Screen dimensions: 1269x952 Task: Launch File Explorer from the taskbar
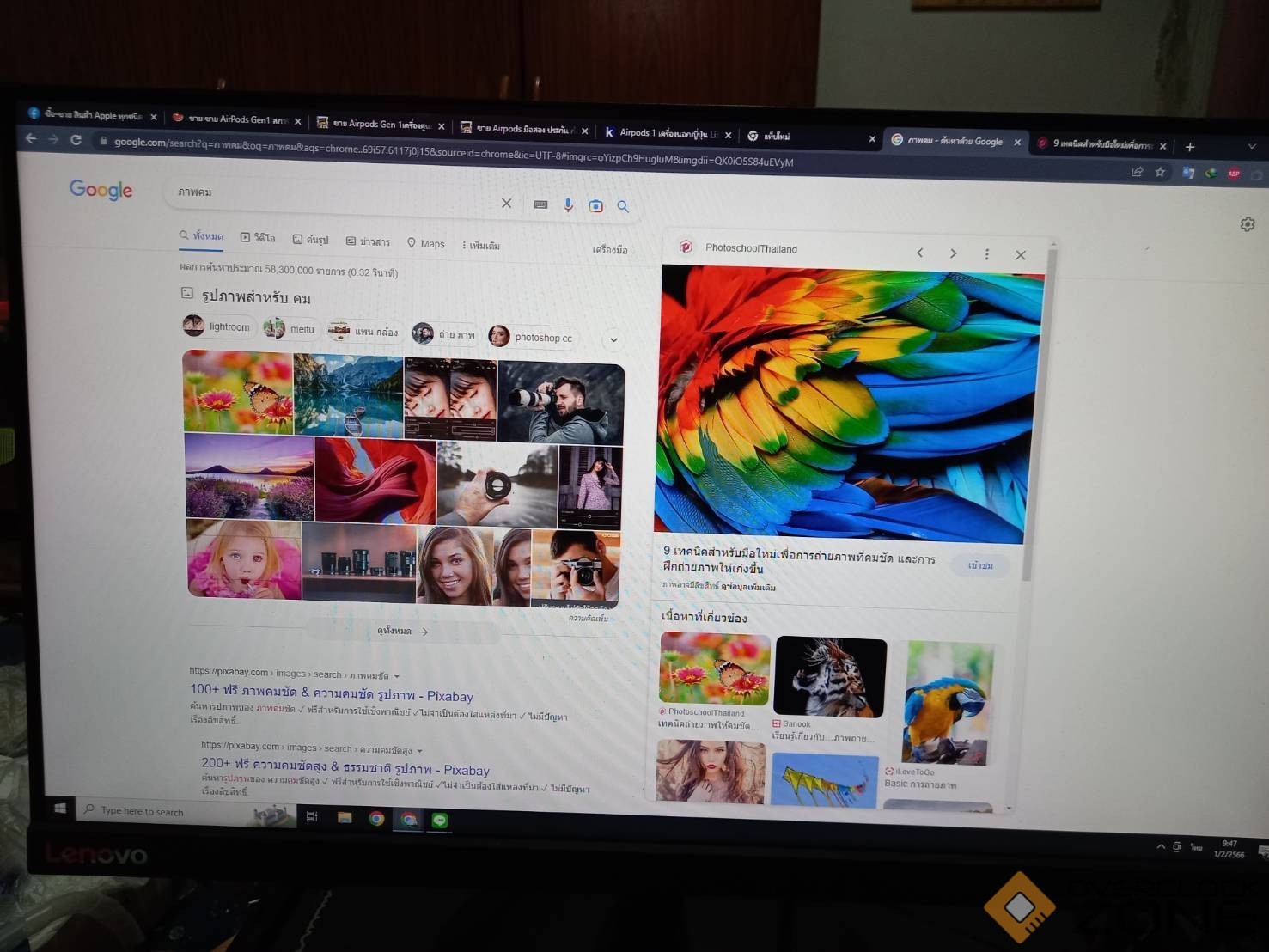coord(345,817)
